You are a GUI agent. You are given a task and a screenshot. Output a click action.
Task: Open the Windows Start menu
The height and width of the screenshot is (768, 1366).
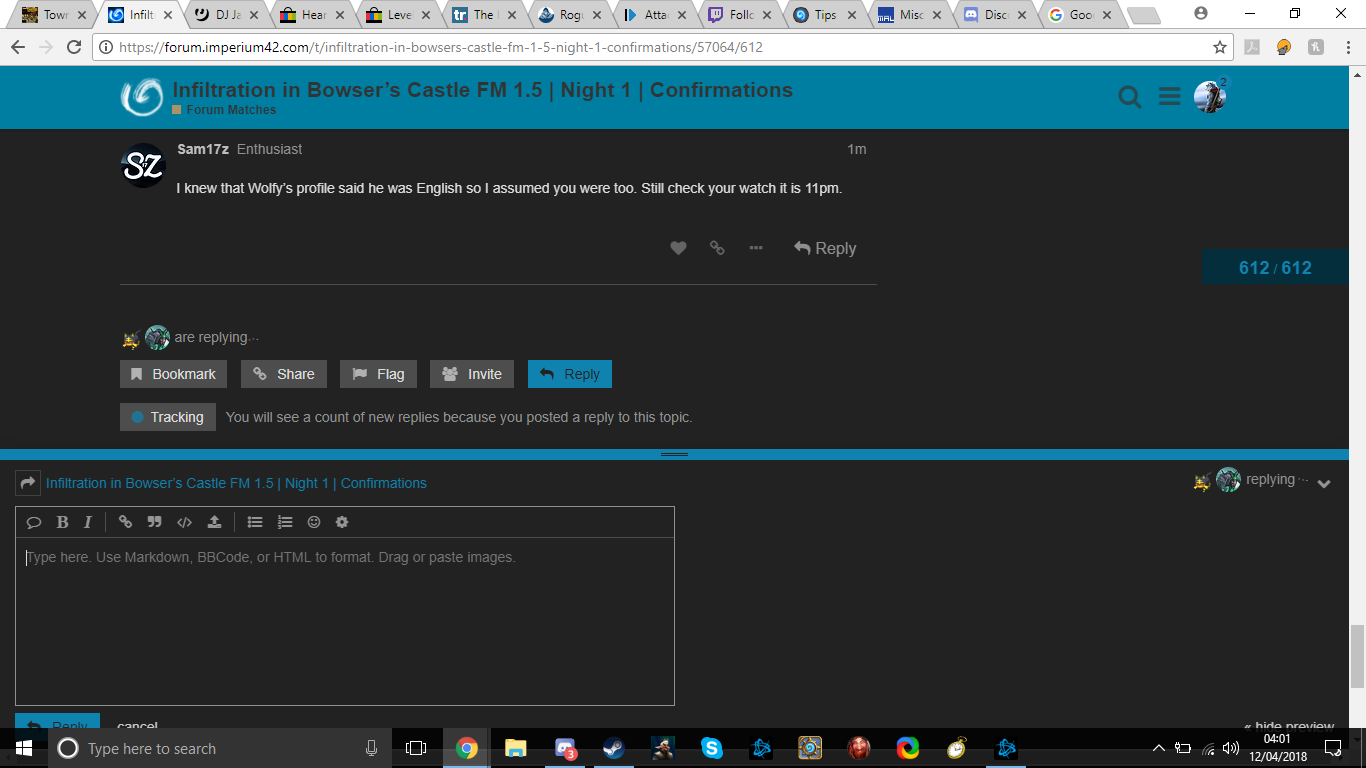pyautogui.click(x=23, y=748)
